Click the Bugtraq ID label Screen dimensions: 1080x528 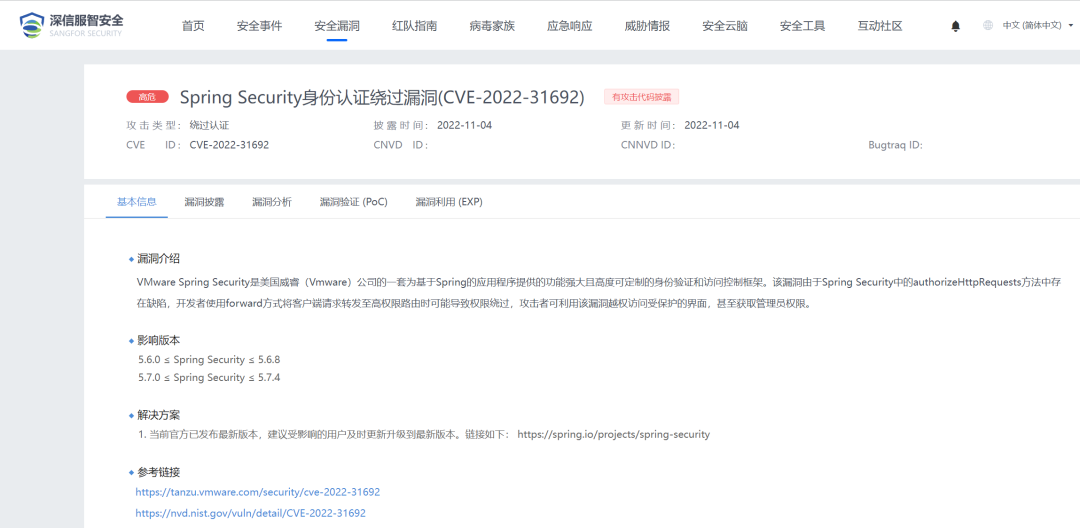pos(895,145)
